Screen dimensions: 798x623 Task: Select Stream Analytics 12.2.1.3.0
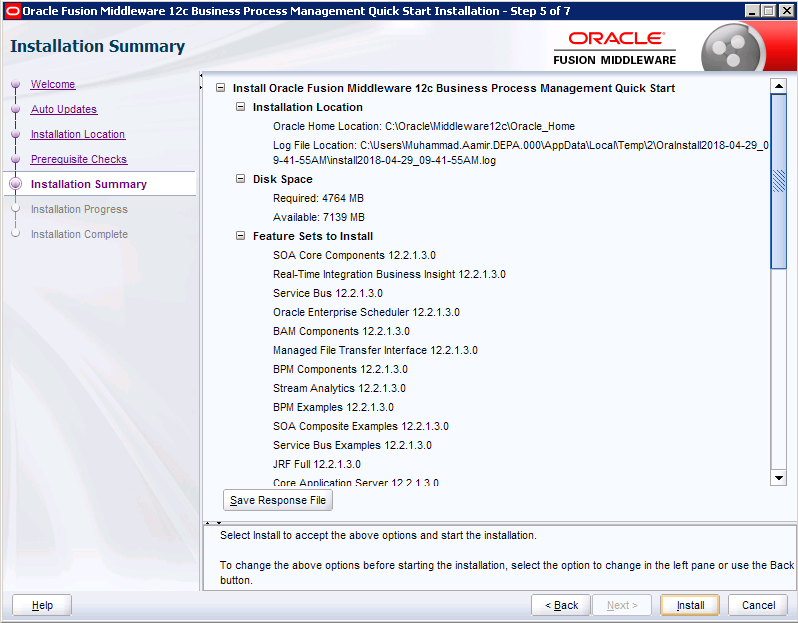coord(339,388)
